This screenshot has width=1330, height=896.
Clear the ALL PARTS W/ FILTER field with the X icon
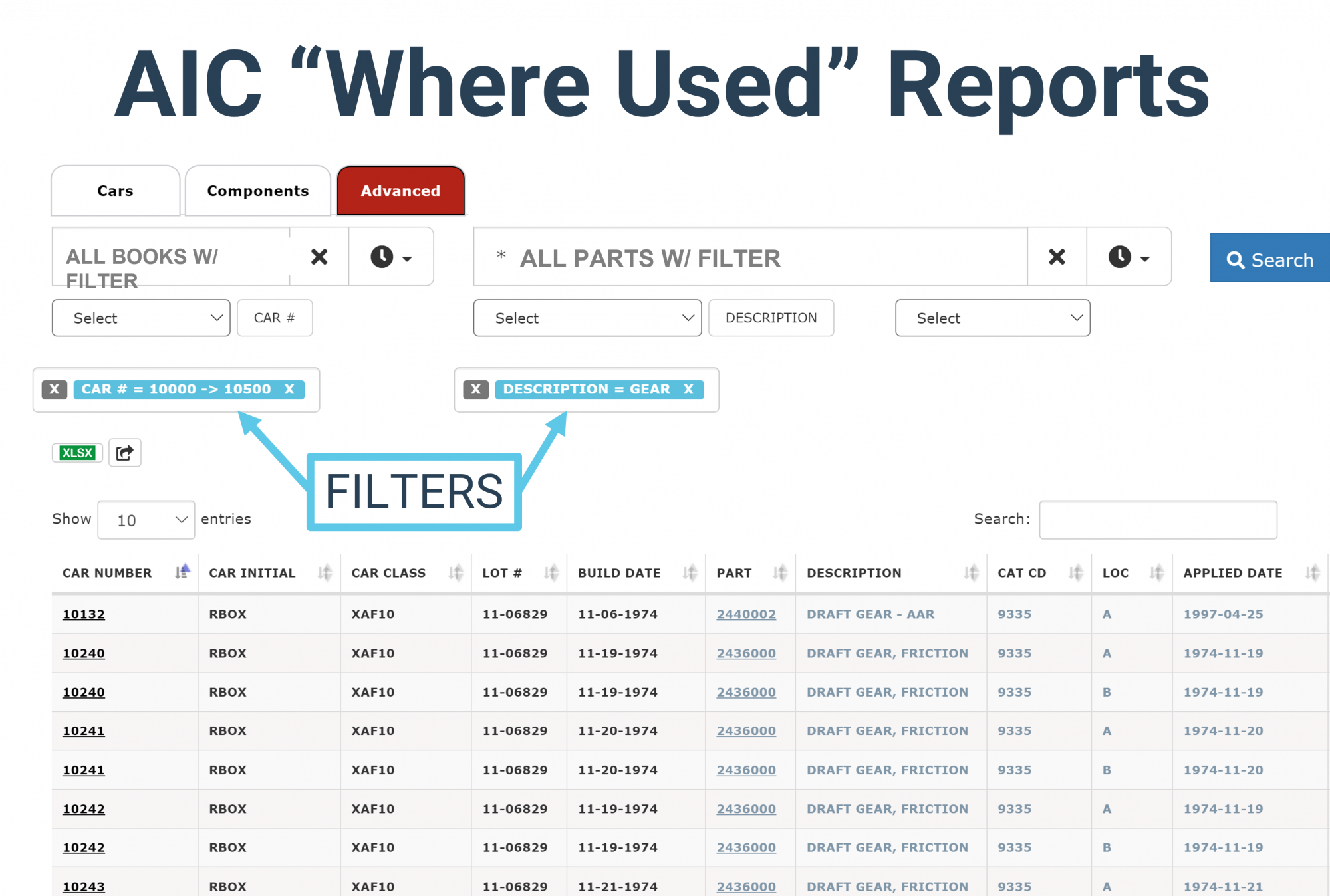[x=1056, y=257]
